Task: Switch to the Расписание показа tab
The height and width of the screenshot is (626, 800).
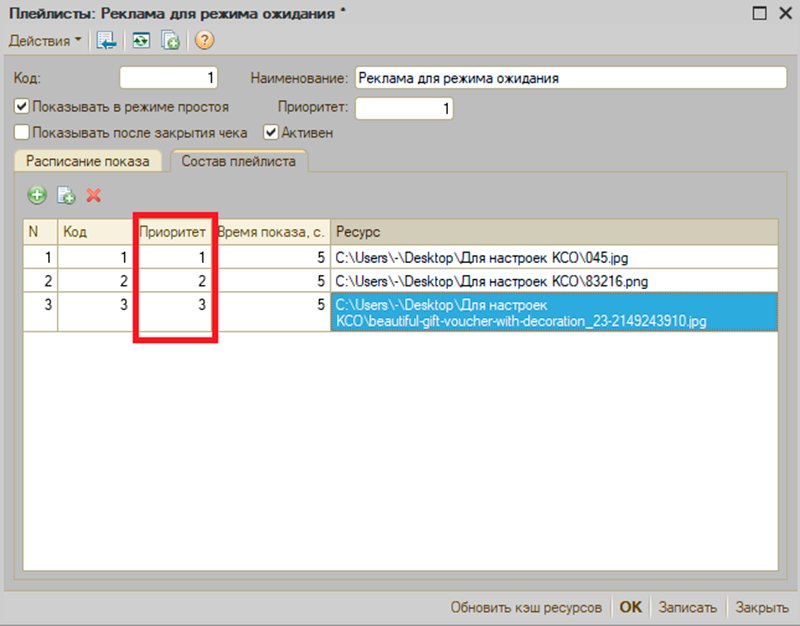Action: 88,161
